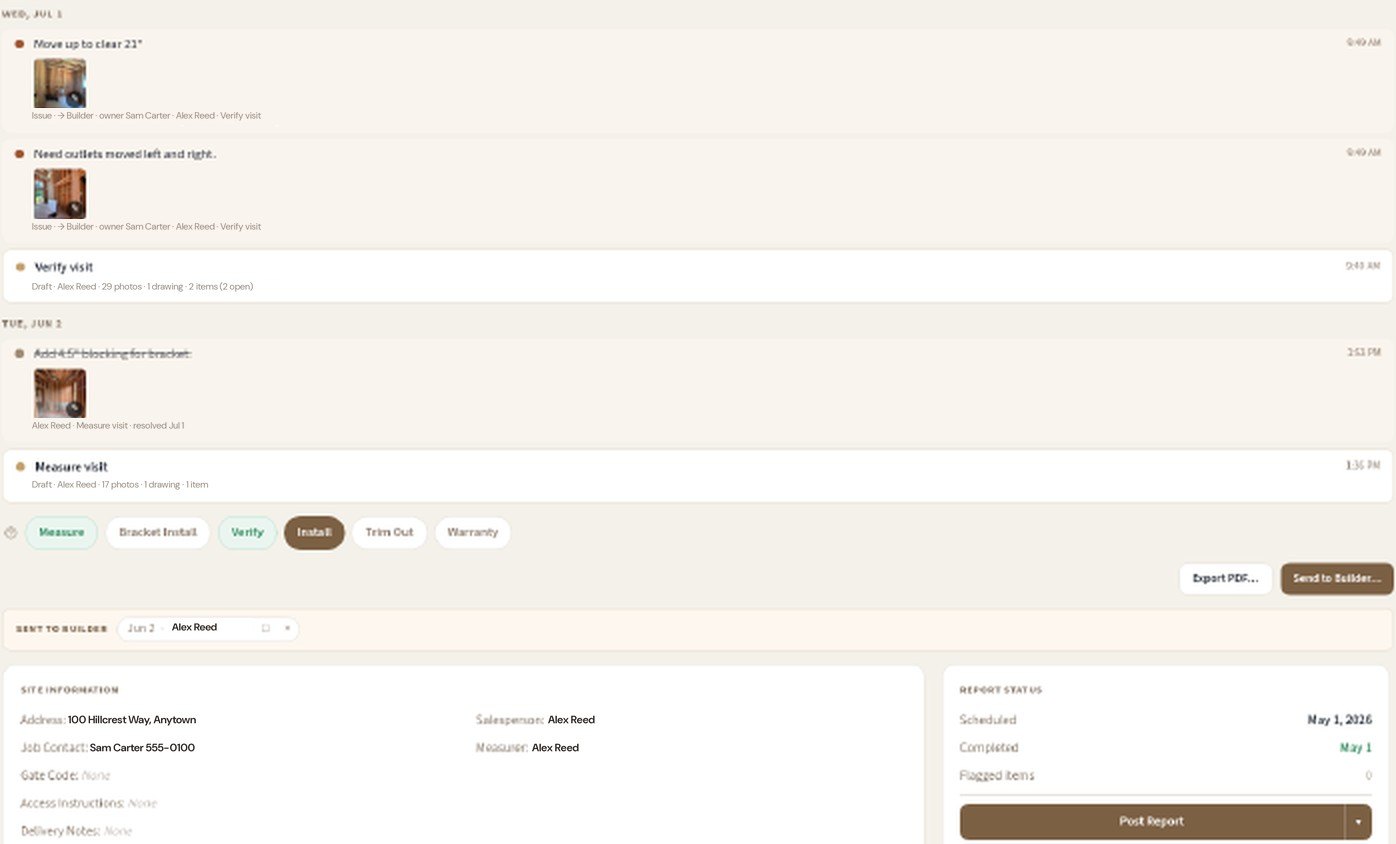The width and height of the screenshot is (1396, 844).
Task: Click the small icon left of the Measure tab
Action: coord(11,533)
